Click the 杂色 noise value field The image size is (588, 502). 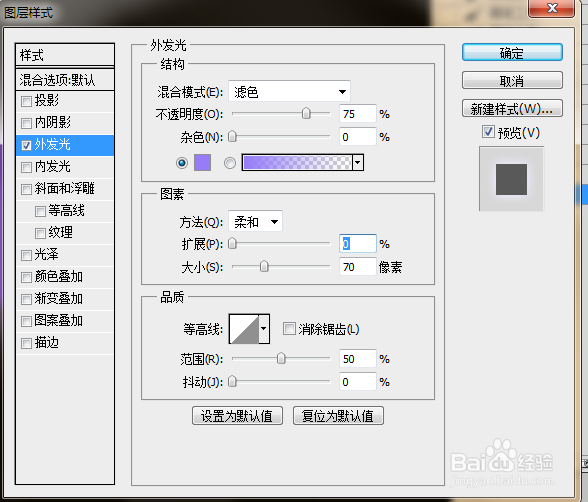[358, 137]
